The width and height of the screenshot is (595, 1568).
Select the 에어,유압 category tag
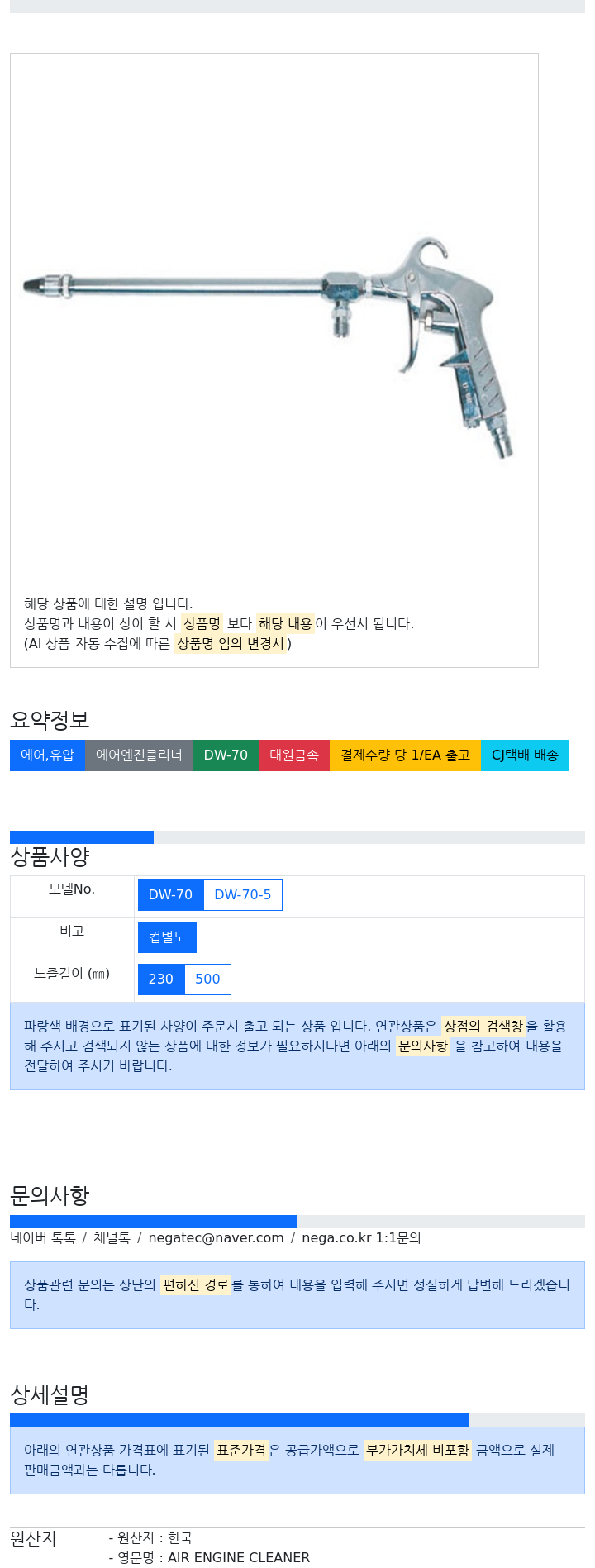coord(47,755)
